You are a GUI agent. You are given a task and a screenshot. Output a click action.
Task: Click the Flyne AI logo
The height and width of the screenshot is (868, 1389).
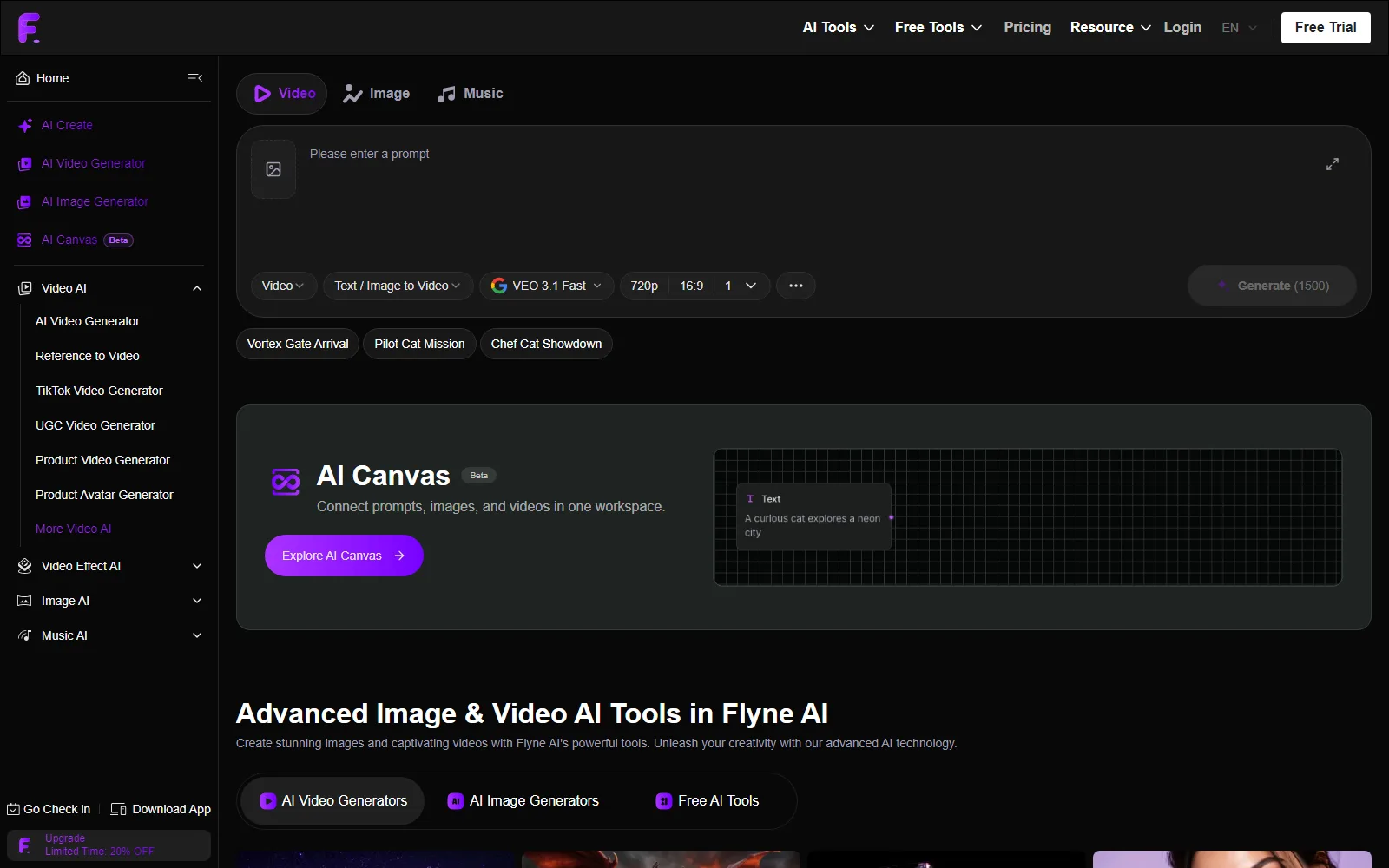point(29,28)
